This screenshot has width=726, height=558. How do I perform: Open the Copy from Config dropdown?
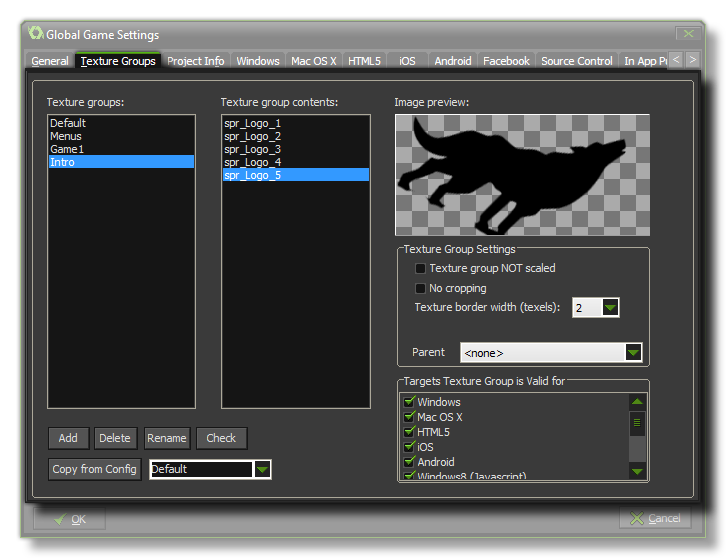click(x=262, y=469)
